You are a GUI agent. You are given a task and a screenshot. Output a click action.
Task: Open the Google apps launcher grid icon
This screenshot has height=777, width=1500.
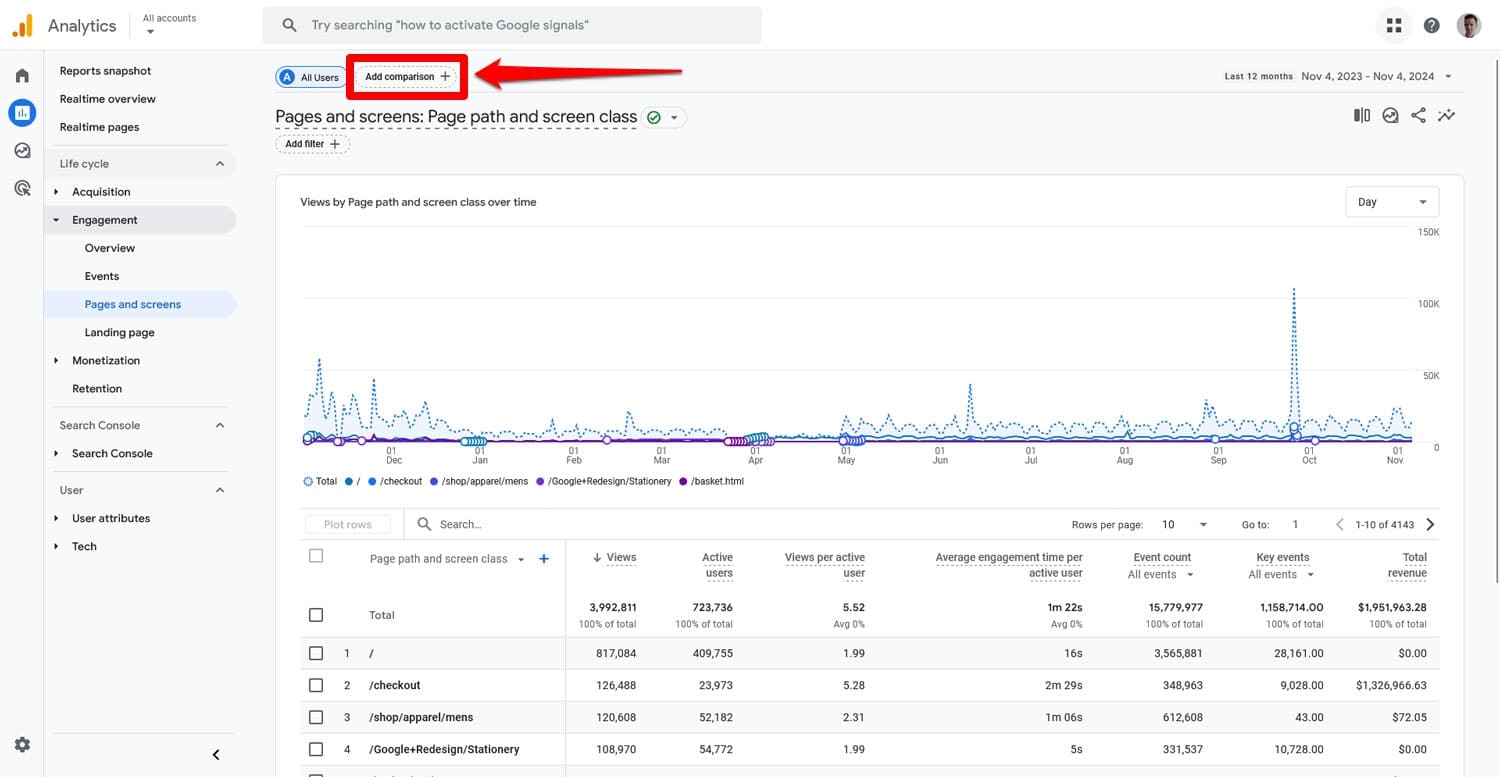pyautogui.click(x=1394, y=25)
